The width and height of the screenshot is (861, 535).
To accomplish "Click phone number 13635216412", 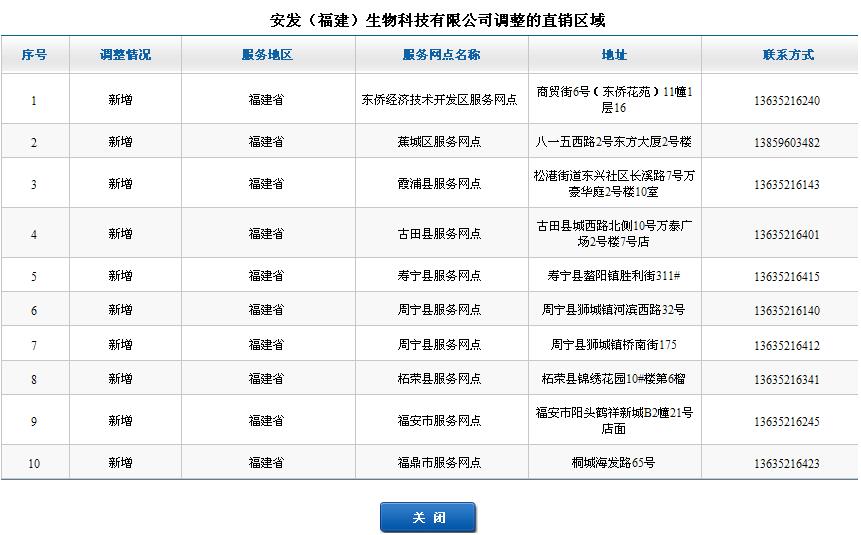I will 787,345.
